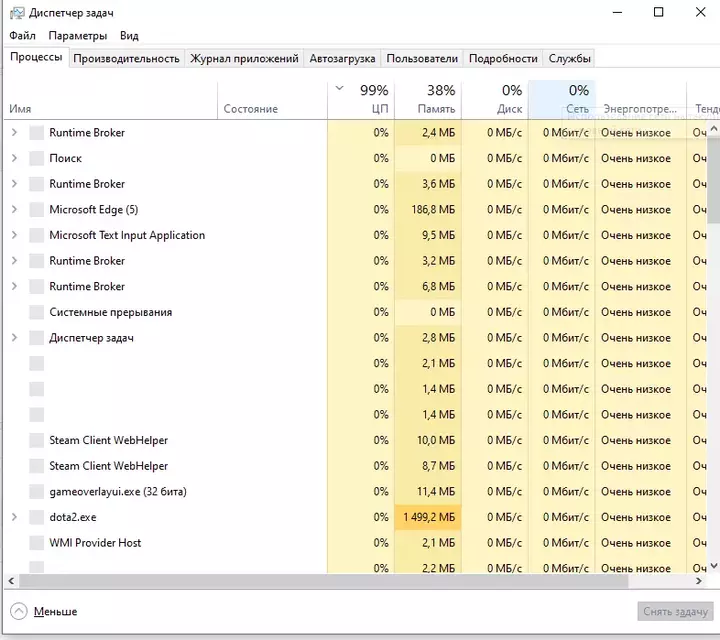Click the Меньше collapse arrow icon
The width and height of the screenshot is (720, 640).
coord(19,612)
